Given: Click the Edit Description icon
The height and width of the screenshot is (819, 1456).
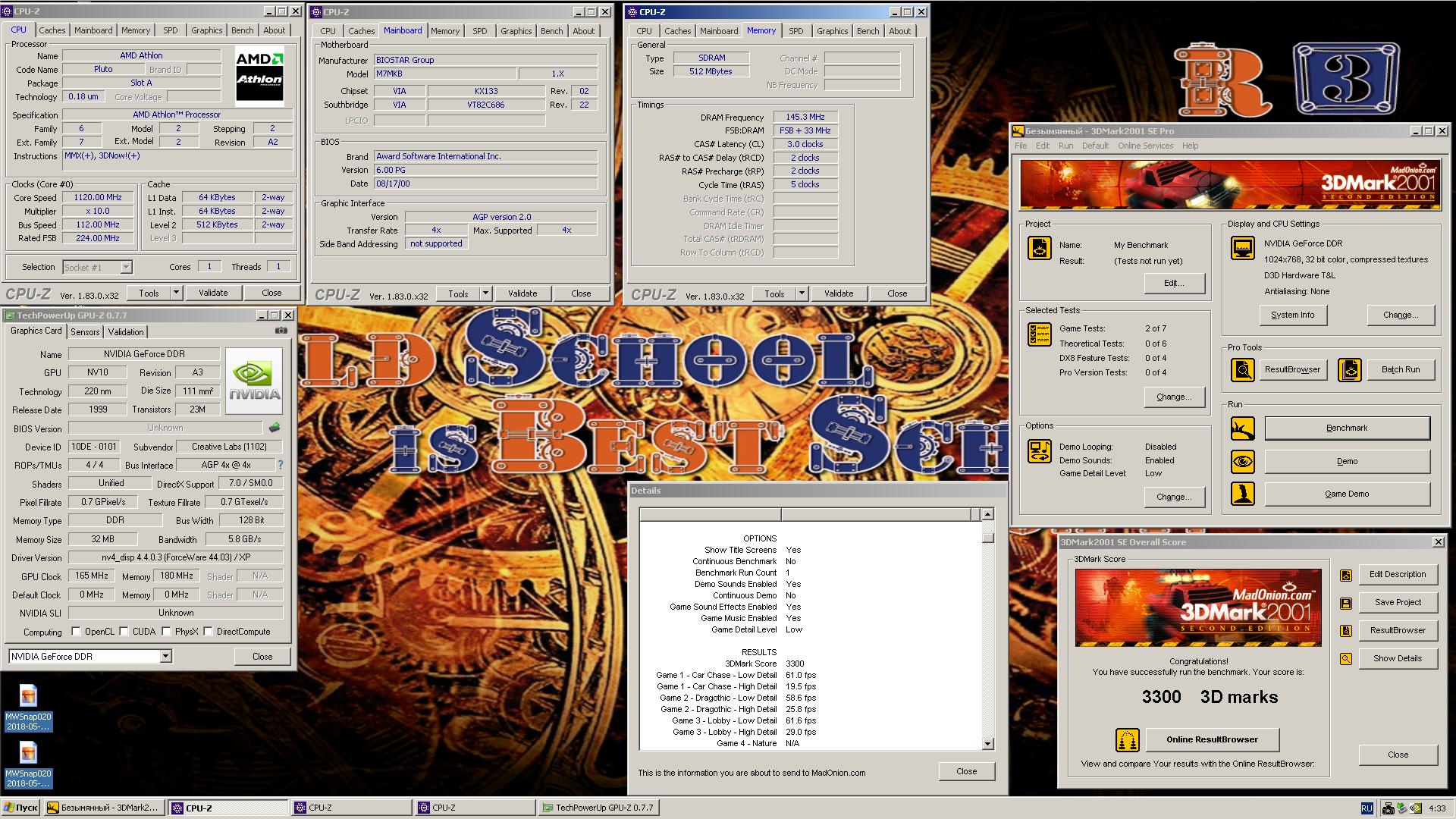Looking at the screenshot, I should pos(1346,576).
